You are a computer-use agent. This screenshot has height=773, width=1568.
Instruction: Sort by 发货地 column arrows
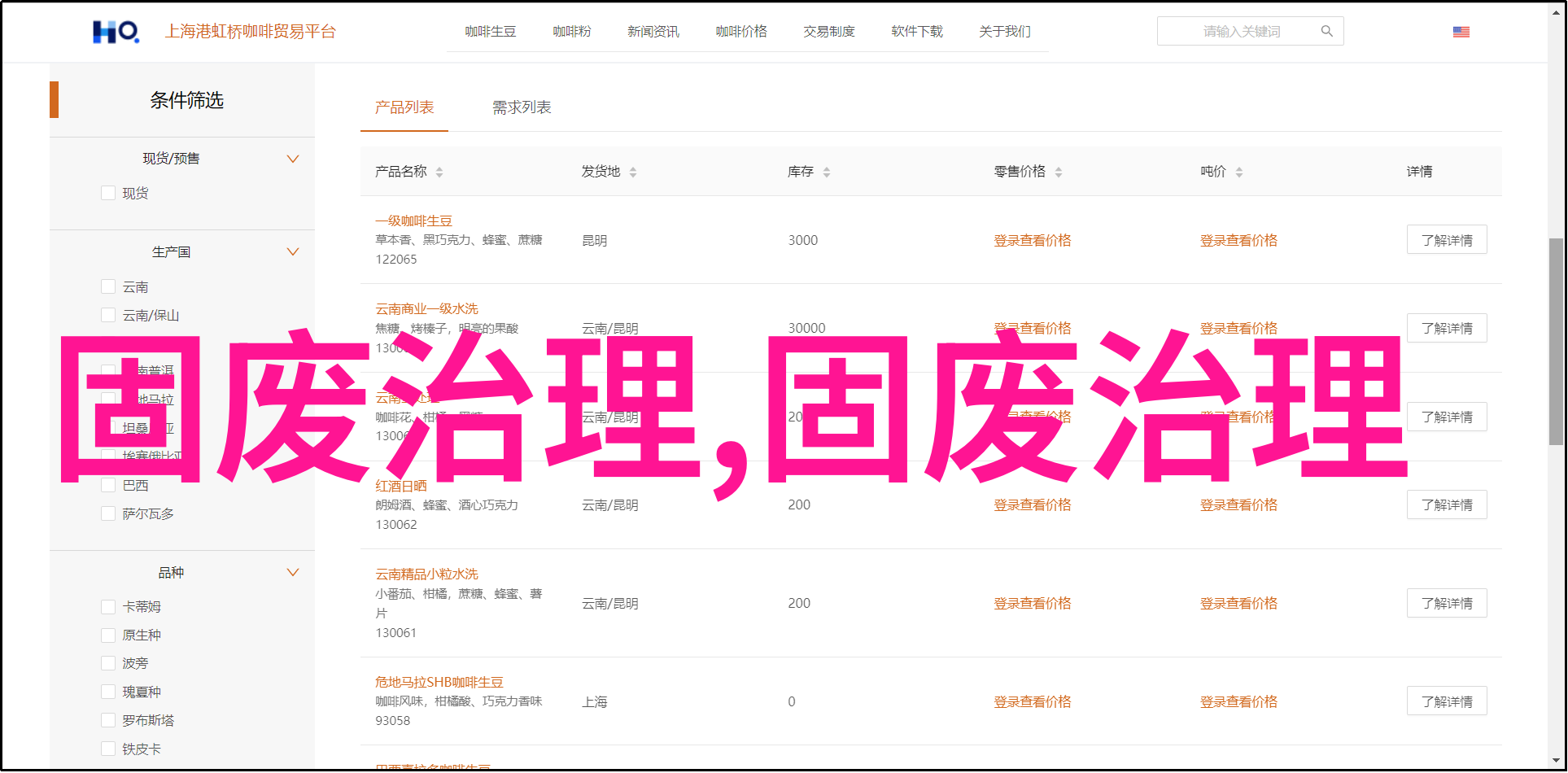633,172
